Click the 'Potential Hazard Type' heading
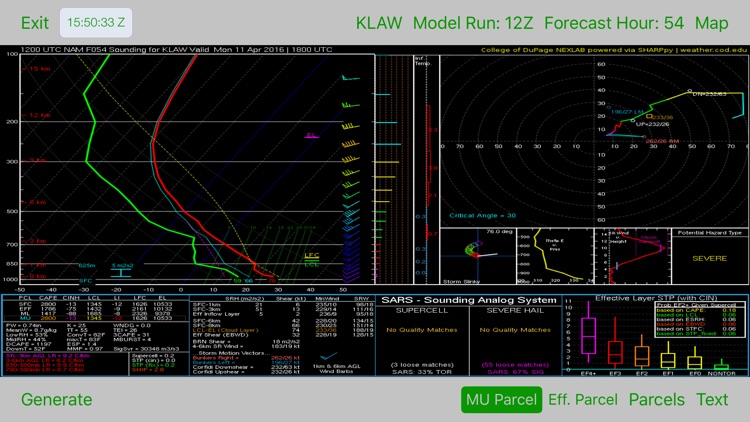Screen dimensions: 750x422 coord(709,233)
